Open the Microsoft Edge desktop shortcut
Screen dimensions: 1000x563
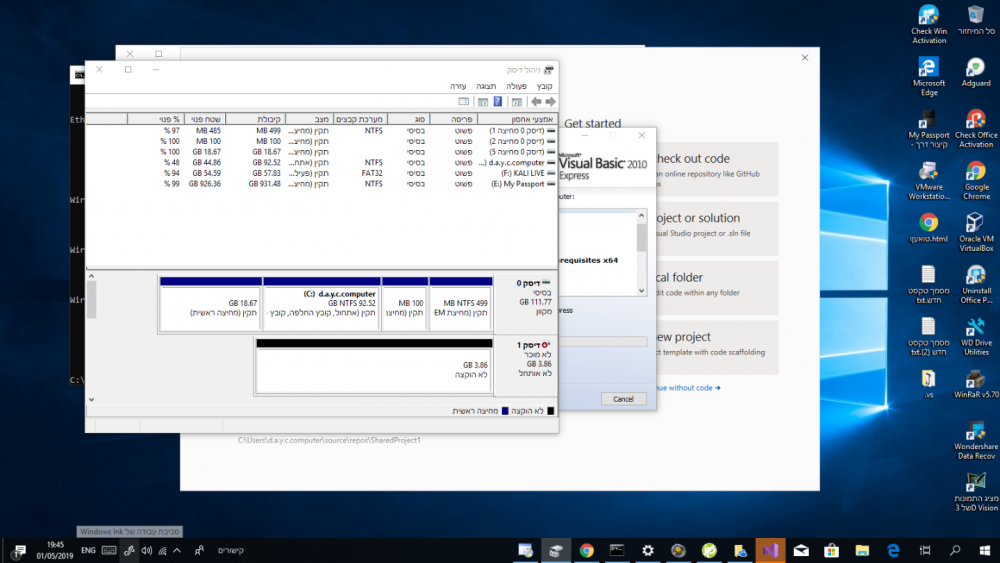pos(929,77)
